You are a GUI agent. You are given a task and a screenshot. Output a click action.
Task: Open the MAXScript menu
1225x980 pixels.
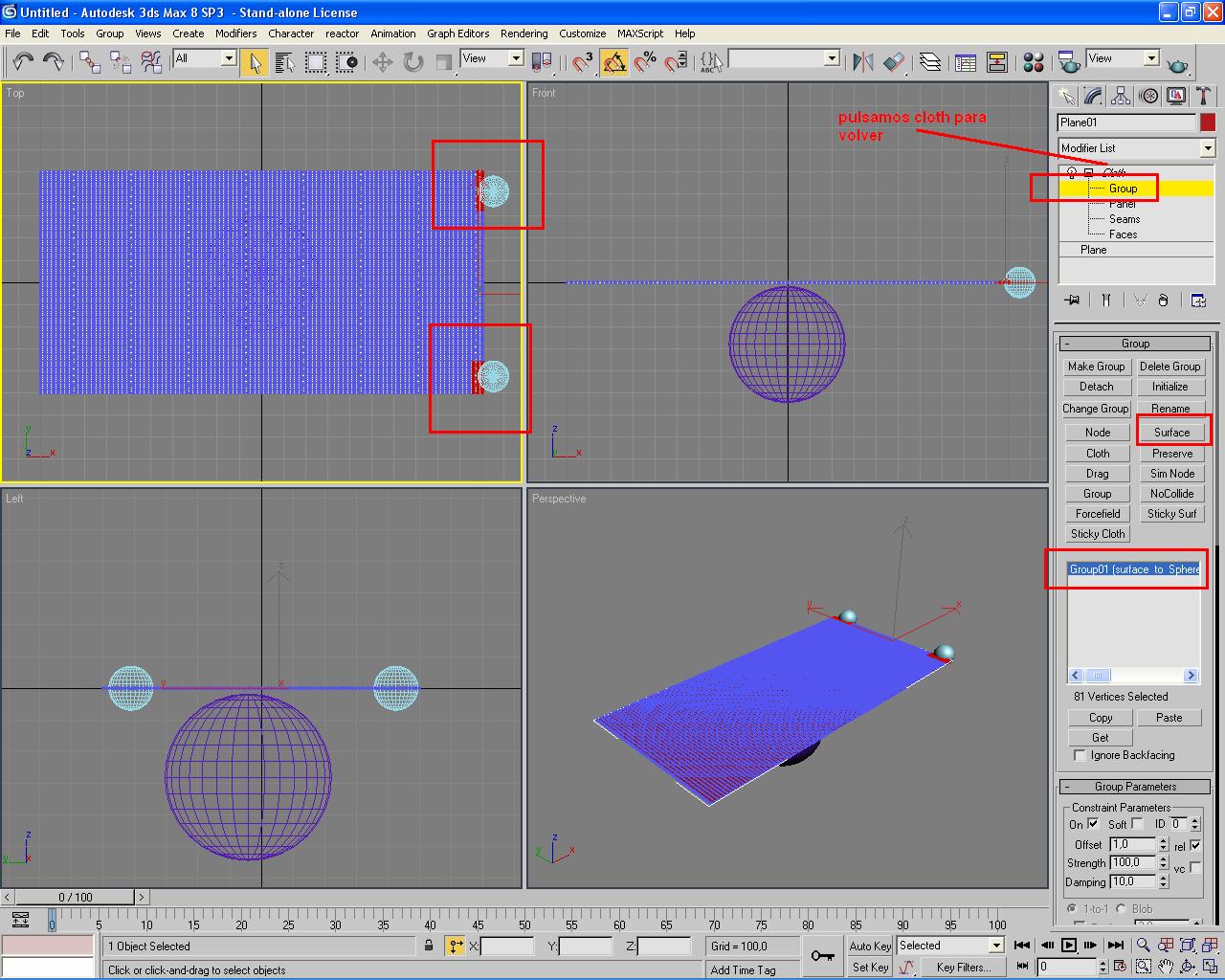pyautogui.click(x=640, y=33)
